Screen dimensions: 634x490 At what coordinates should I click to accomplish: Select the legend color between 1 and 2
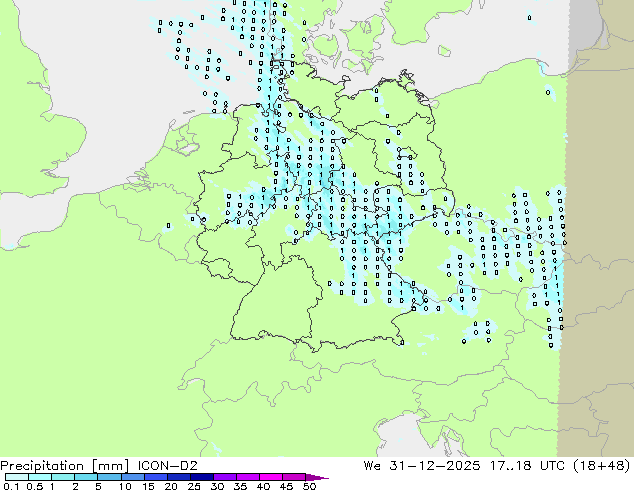click(63, 477)
